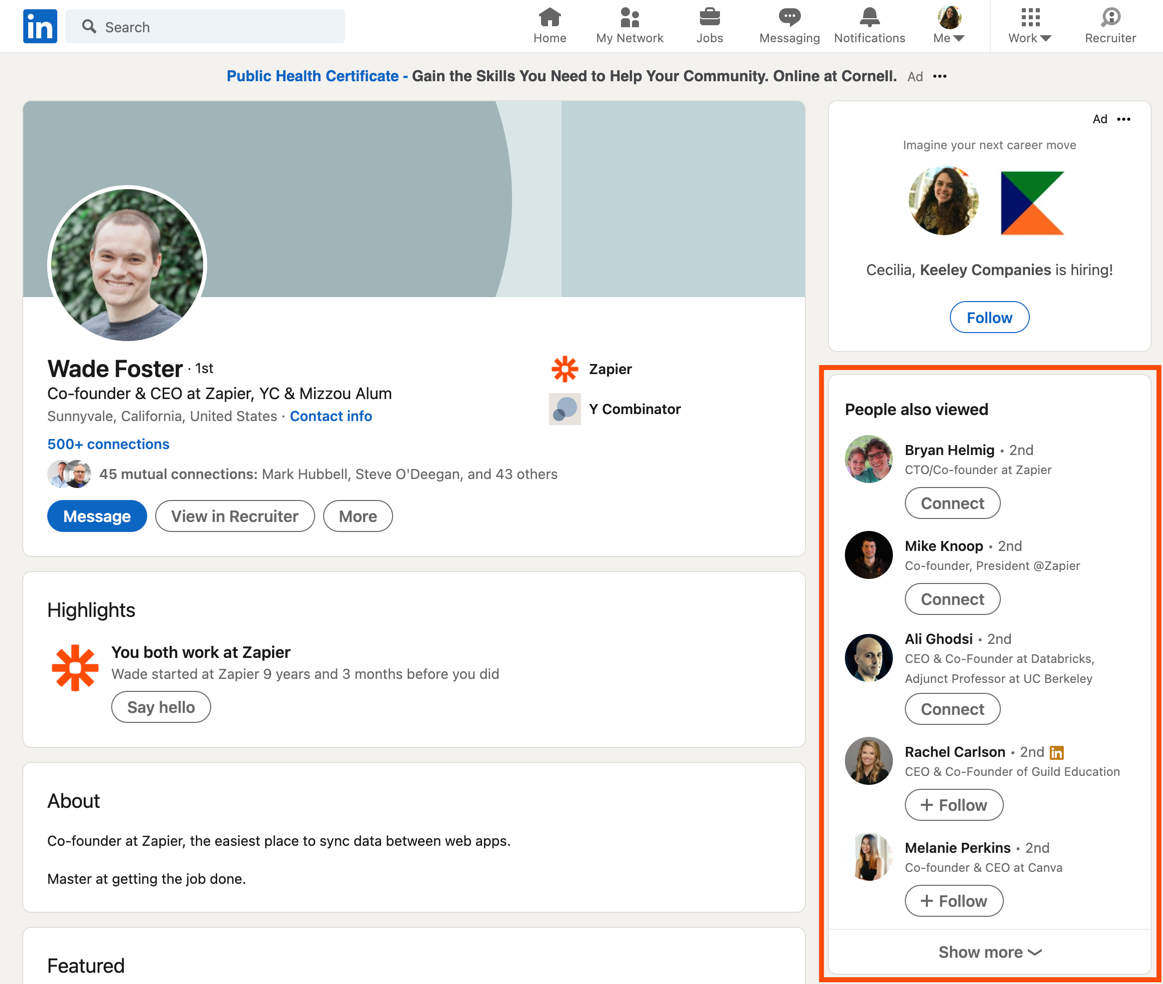This screenshot has height=984, width=1163.
Task: Open Work apps grid dropdown
Action: pos(1029,26)
